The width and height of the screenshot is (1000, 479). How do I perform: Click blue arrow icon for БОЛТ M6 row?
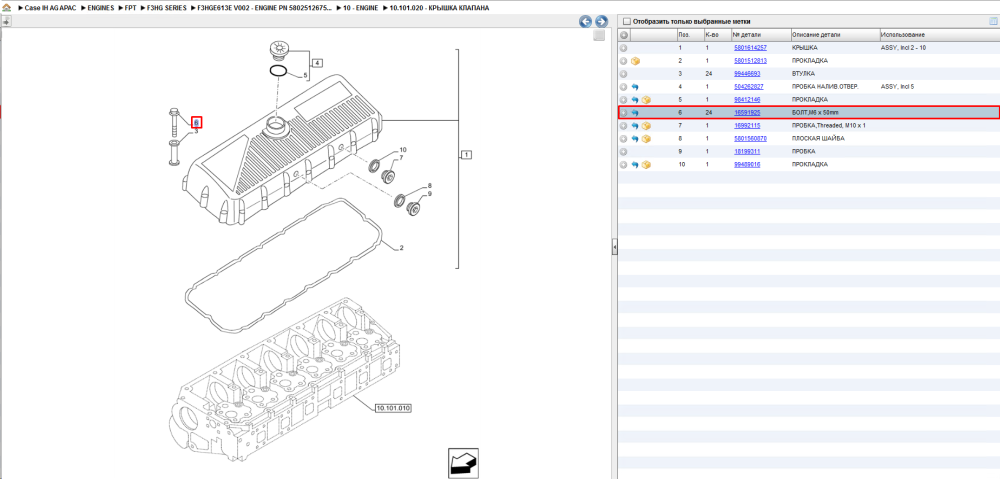pyautogui.click(x=635, y=113)
